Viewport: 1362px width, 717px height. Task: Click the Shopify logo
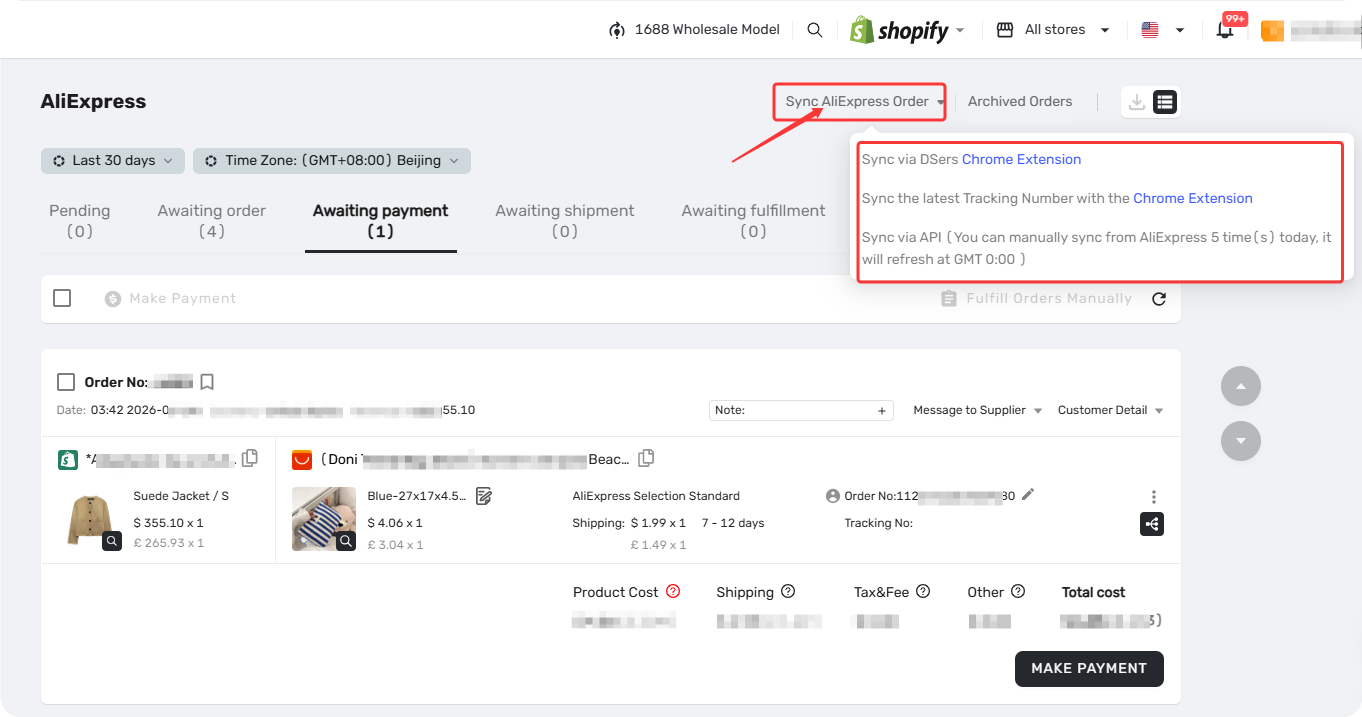898,30
